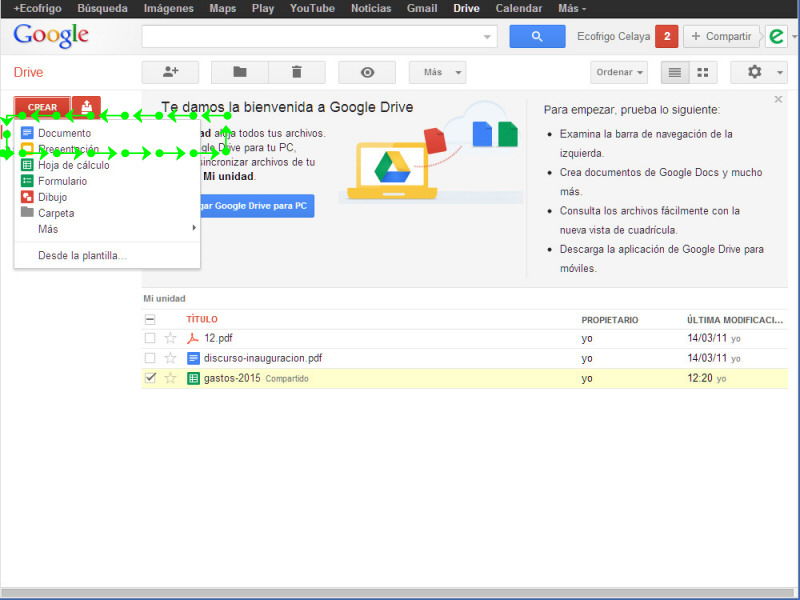The height and width of the screenshot is (600, 800).
Task: Star the 12.pdf file
Action: pyautogui.click(x=170, y=338)
